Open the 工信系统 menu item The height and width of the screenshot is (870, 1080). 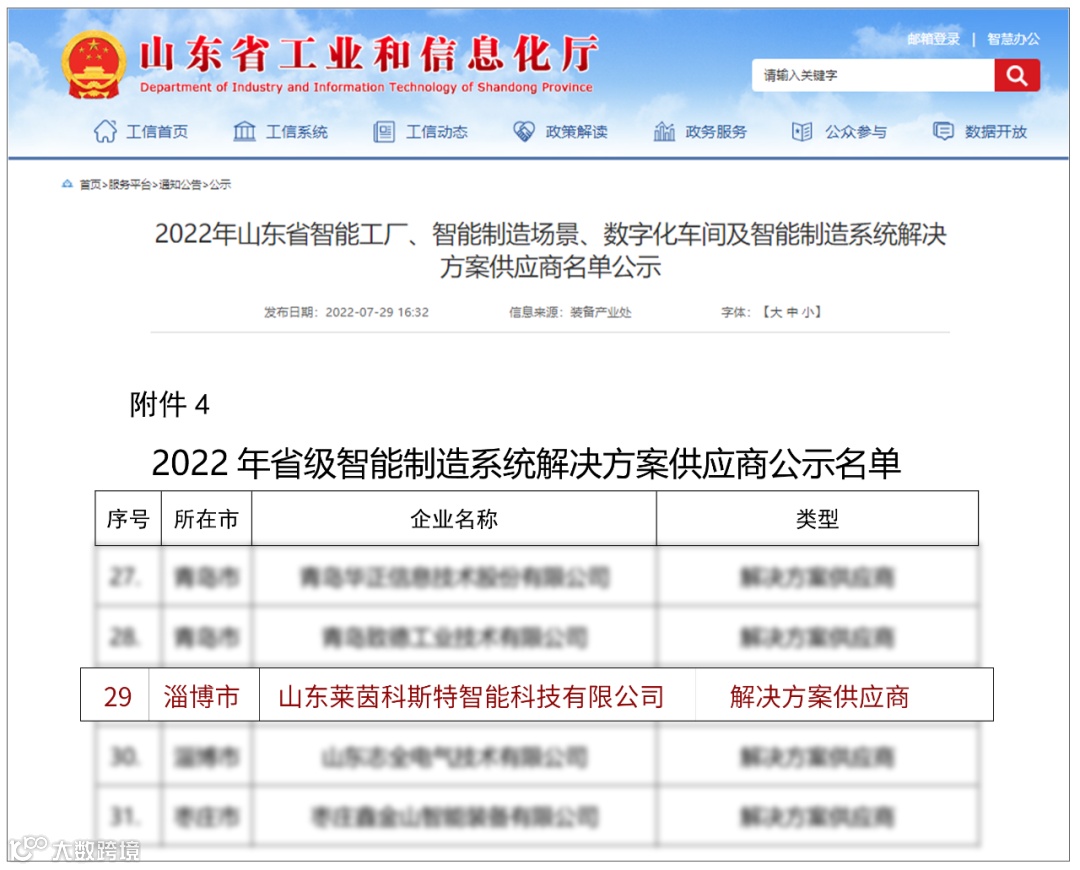[297, 132]
